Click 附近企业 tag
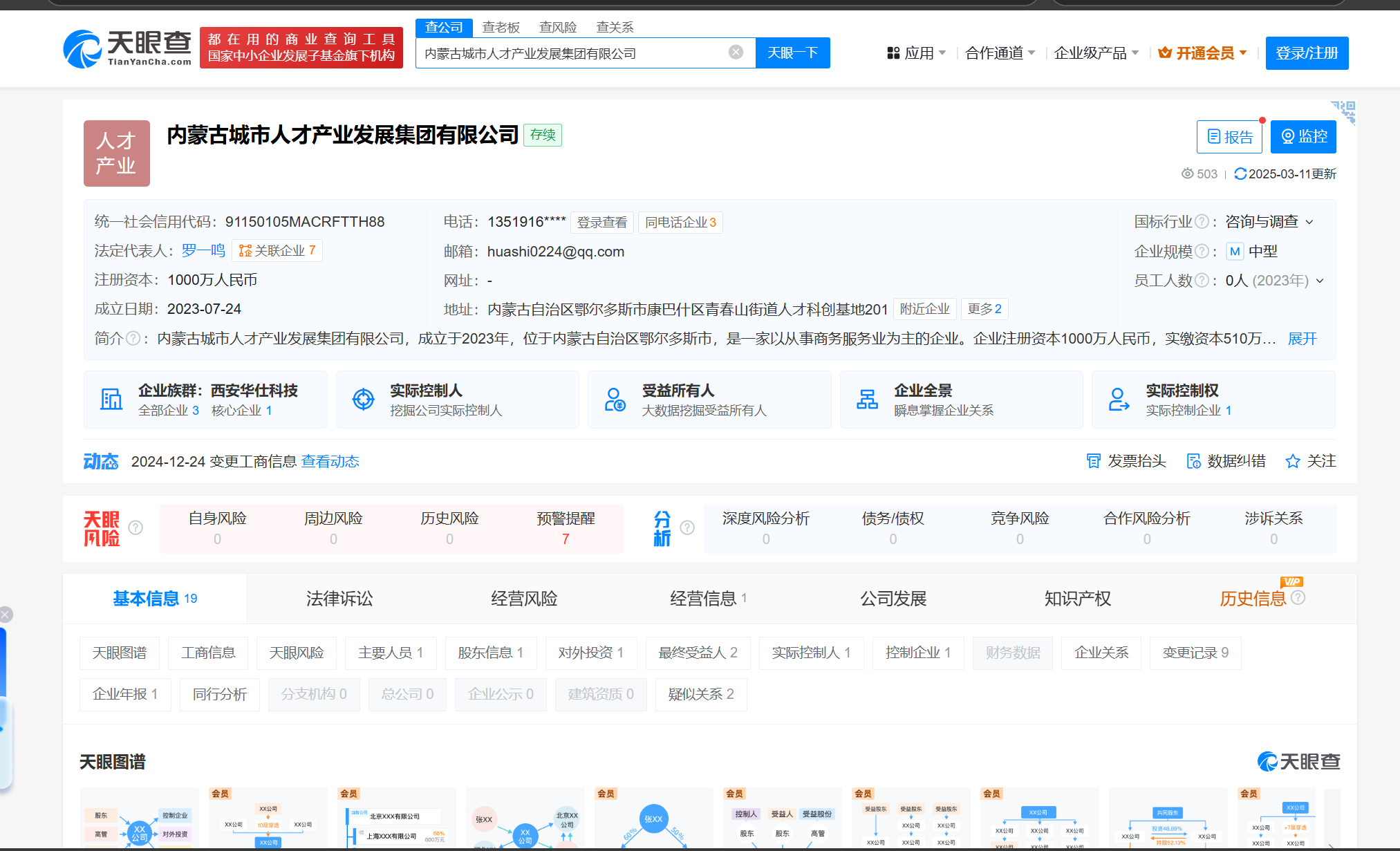1400x851 pixels. [925, 309]
